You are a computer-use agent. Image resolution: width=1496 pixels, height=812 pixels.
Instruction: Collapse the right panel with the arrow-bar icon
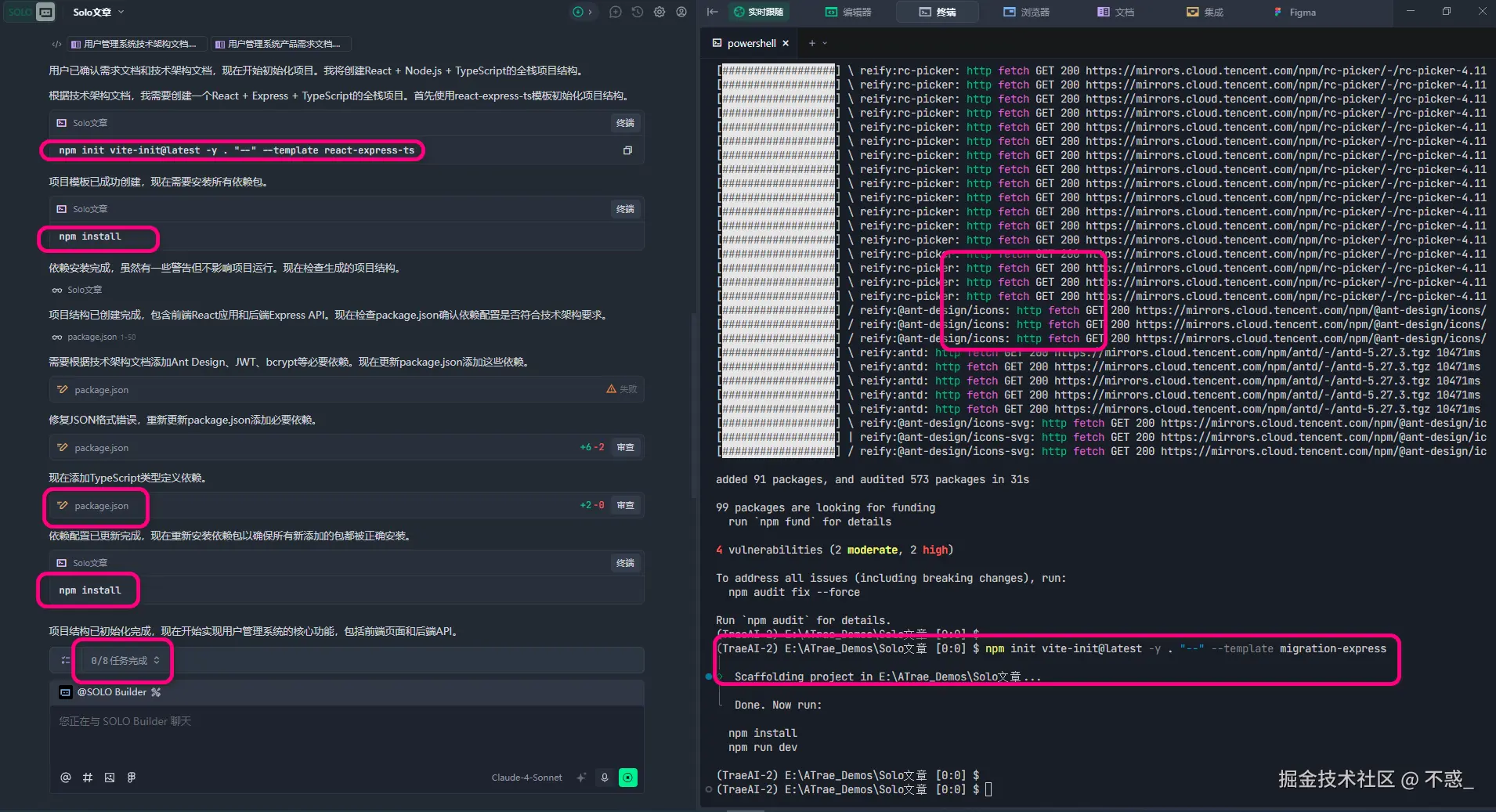click(712, 12)
